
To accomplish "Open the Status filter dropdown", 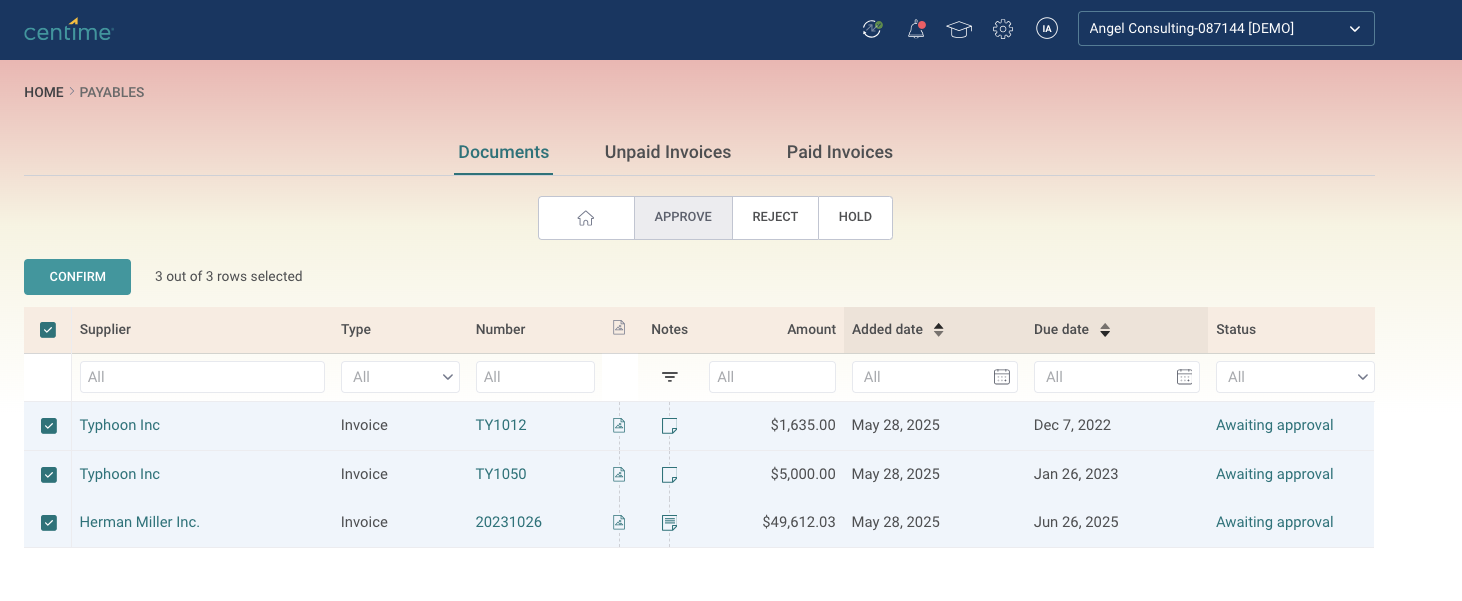I will (1295, 377).
